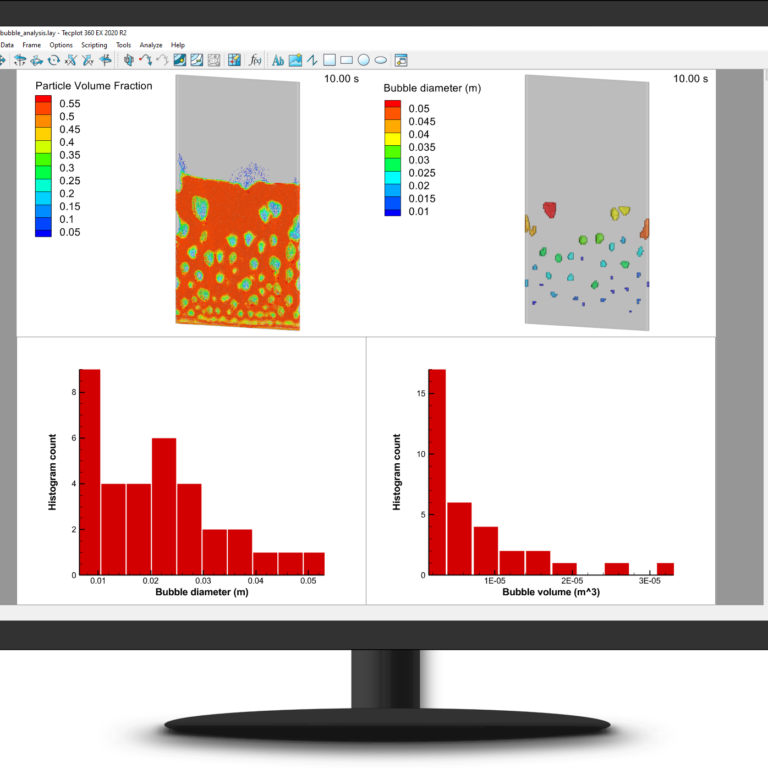Select the Circle shape tool
The width and height of the screenshot is (768, 768).
[x=363, y=60]
